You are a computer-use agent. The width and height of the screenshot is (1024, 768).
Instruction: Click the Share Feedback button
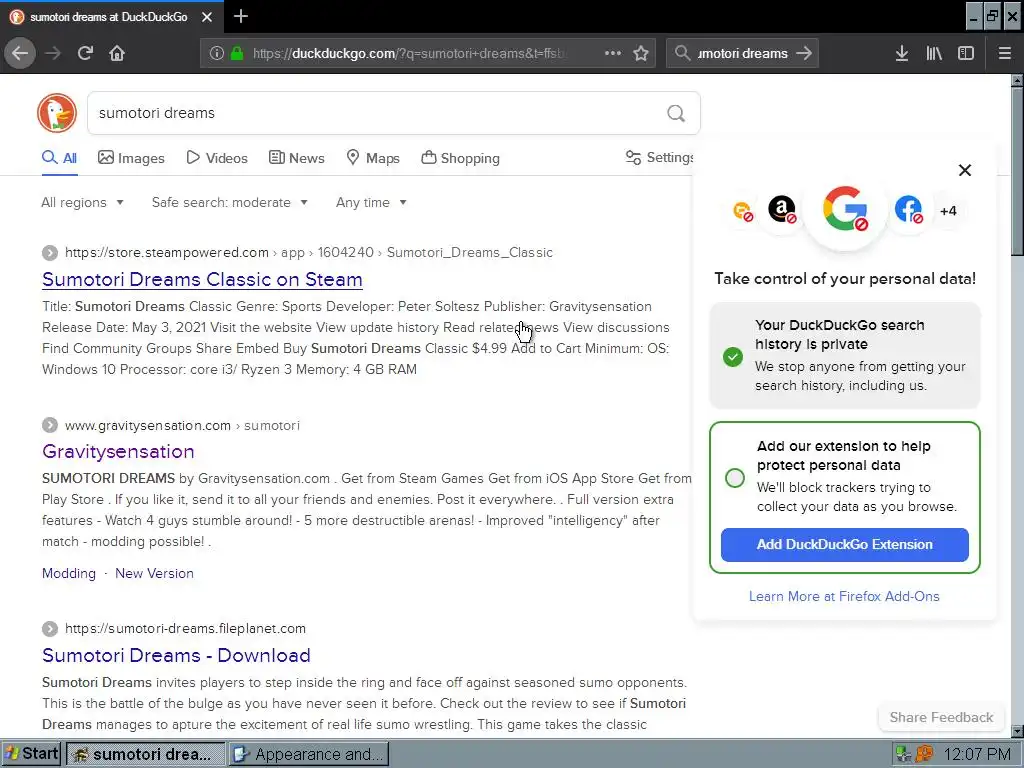941,717
